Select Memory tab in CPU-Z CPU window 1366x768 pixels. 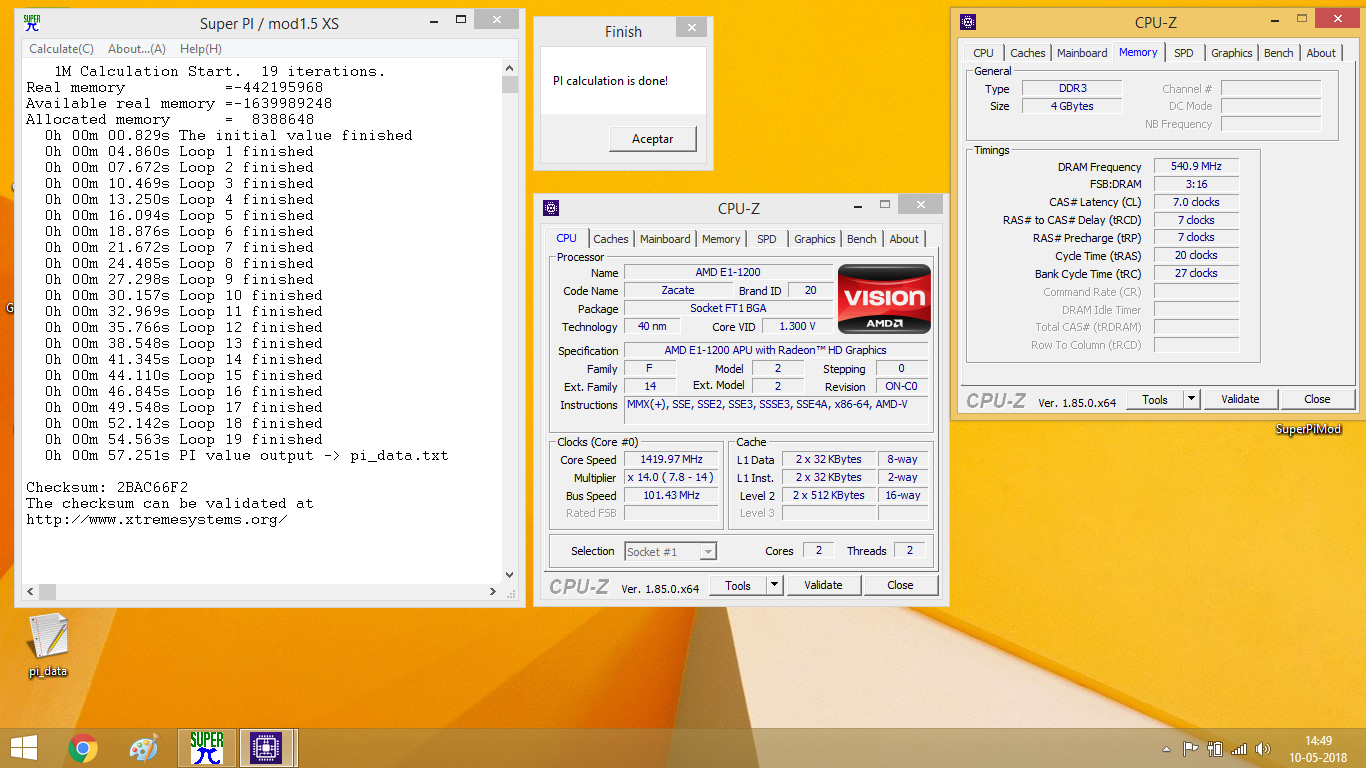[x=721, y=239]
